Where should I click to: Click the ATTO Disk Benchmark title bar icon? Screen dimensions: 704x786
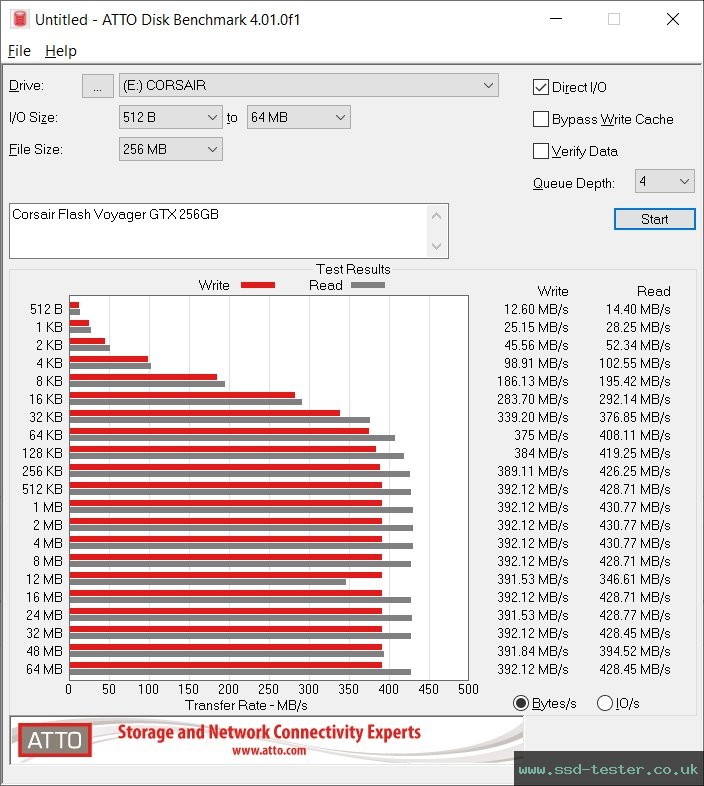[20, 19]
